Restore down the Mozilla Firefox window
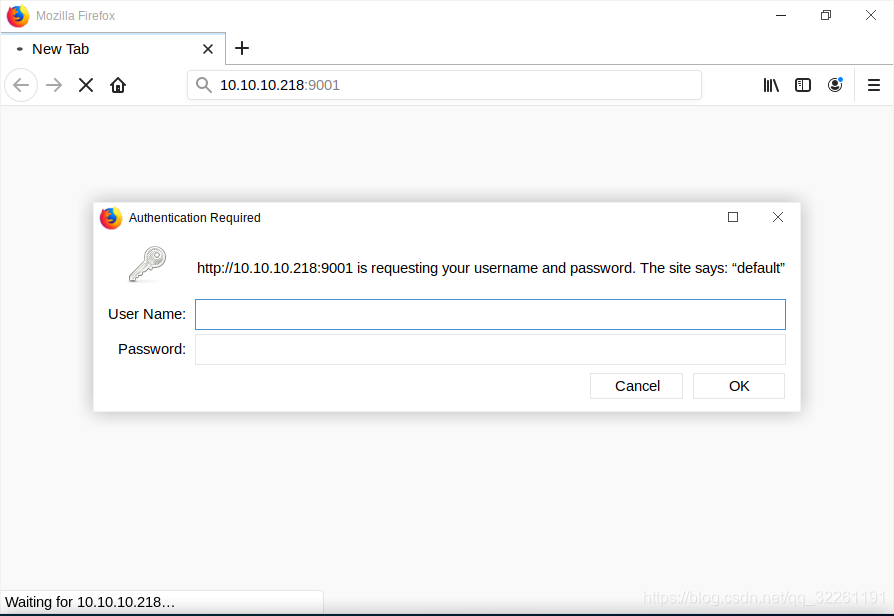The width and height of the screenshot is (894, 616). (x=826, y=15)
